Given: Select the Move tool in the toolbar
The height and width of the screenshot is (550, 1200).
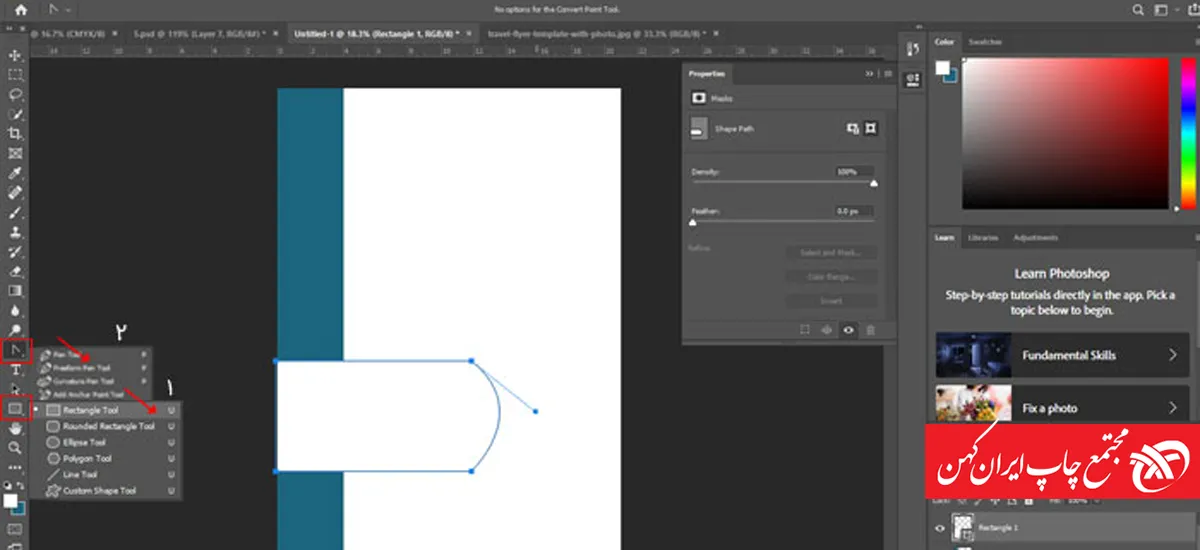Looking at the screenshot, I should pos(15,55).
